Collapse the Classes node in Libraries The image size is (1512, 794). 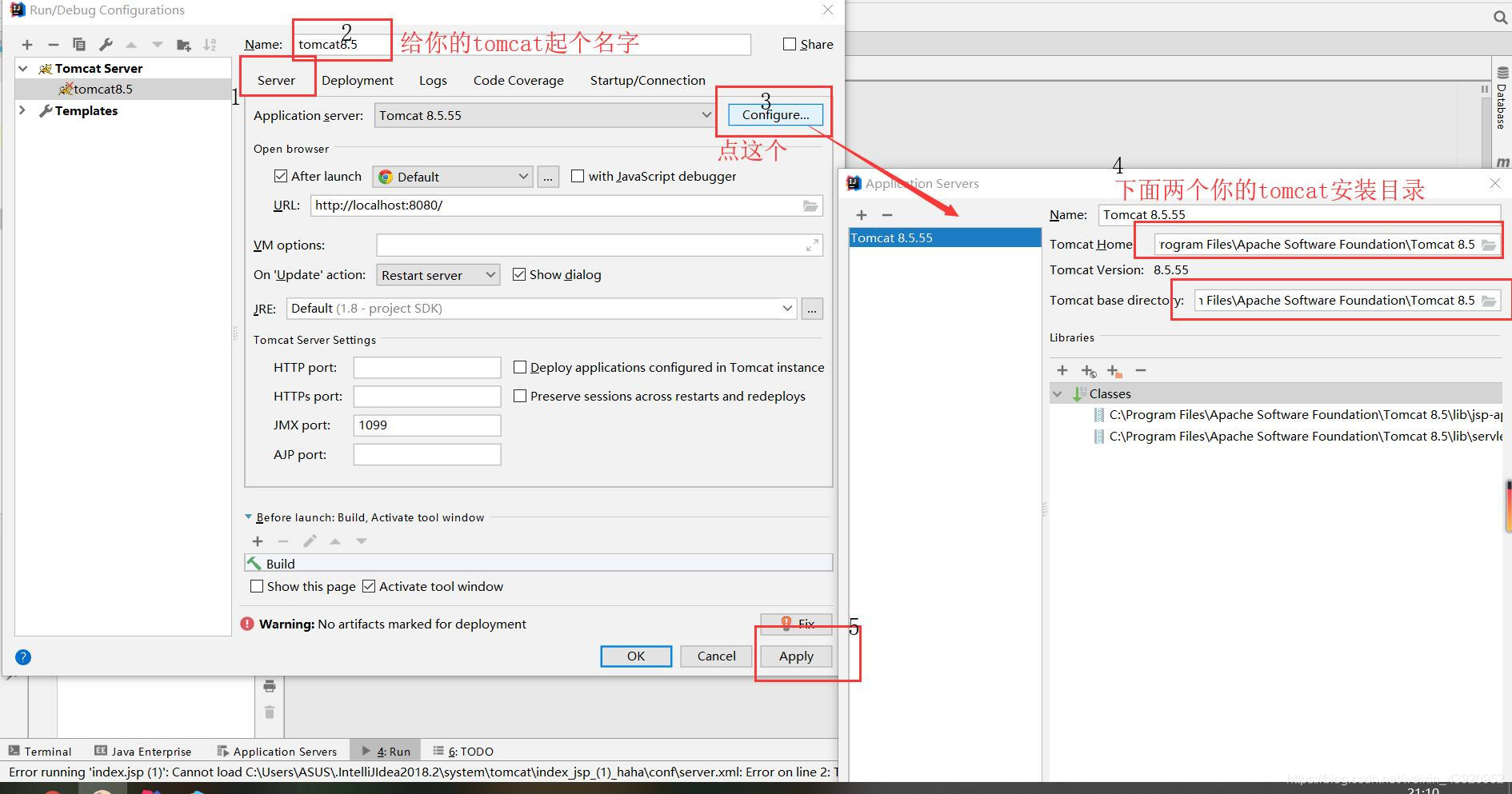1058,393
